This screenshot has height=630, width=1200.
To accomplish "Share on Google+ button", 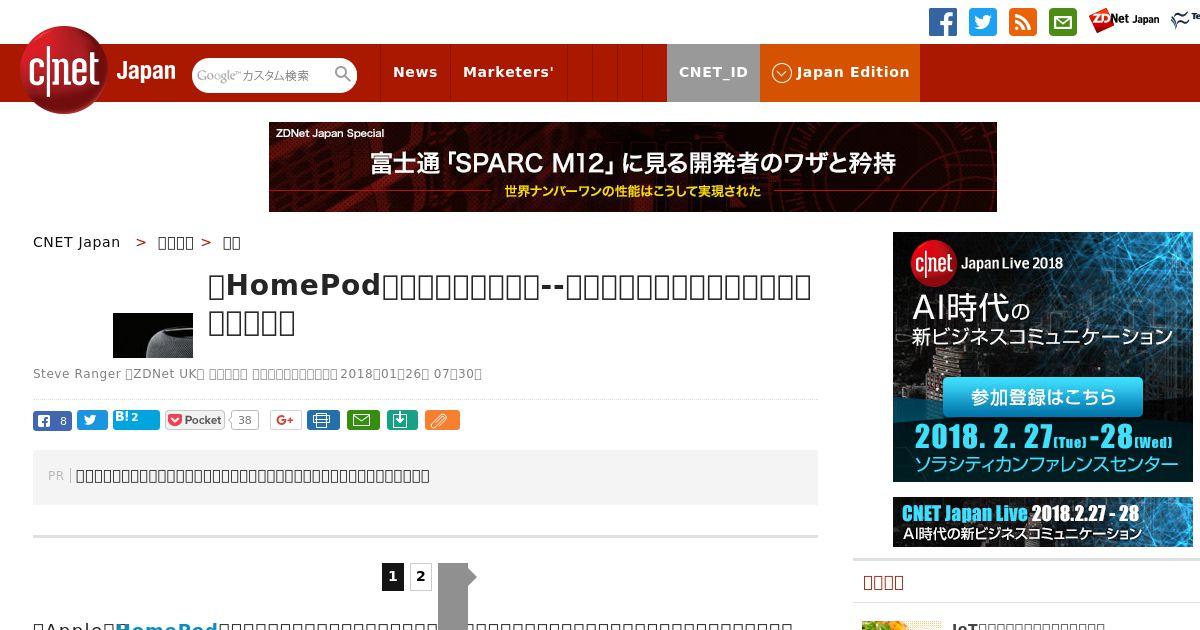I will pos(285,421).
